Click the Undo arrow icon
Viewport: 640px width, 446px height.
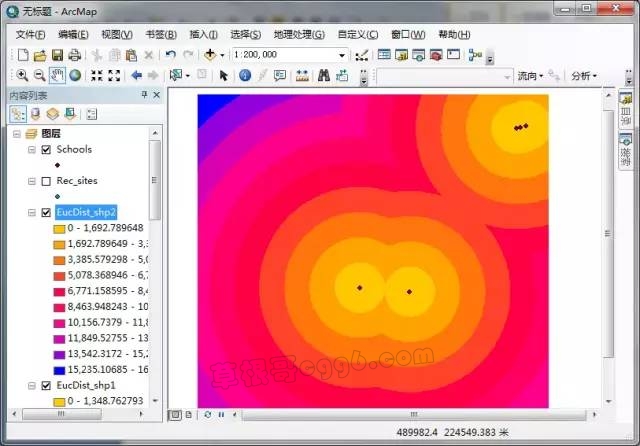(x=170, y=55)
